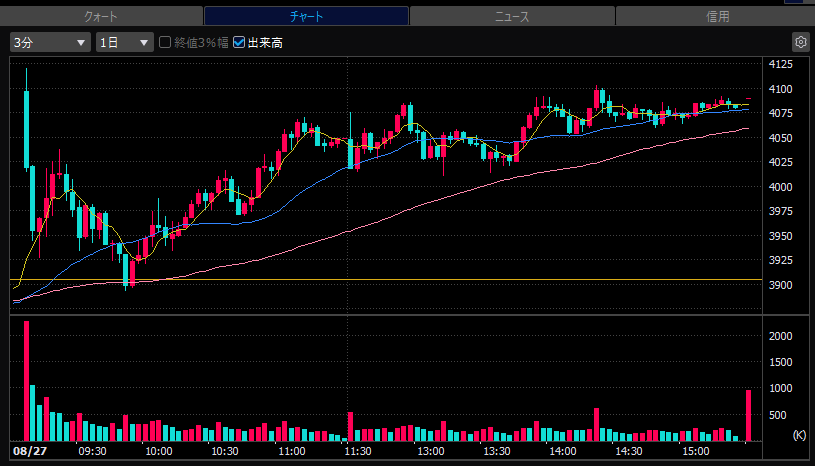Click the 3900 price axis label
815x466 pixels.
pos(781,285)
